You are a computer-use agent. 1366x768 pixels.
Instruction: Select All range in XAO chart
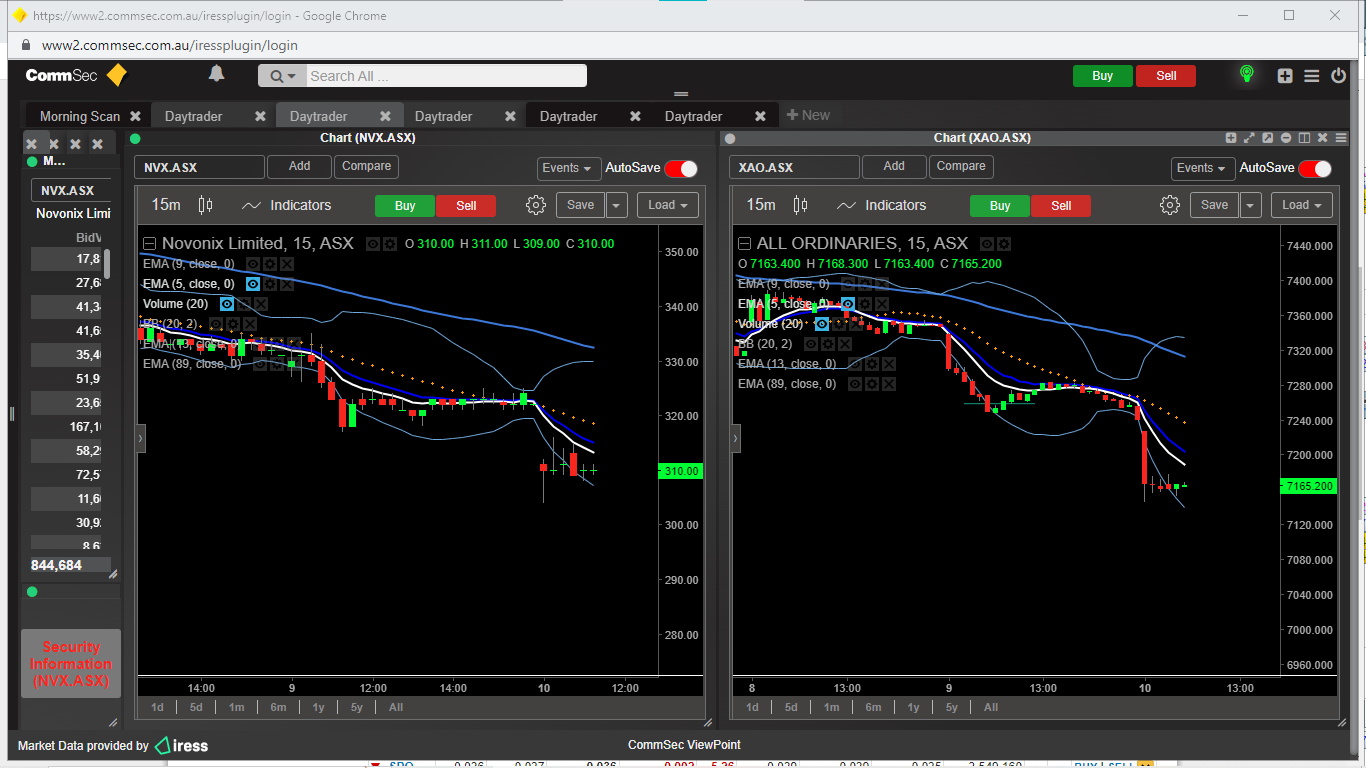991,707
